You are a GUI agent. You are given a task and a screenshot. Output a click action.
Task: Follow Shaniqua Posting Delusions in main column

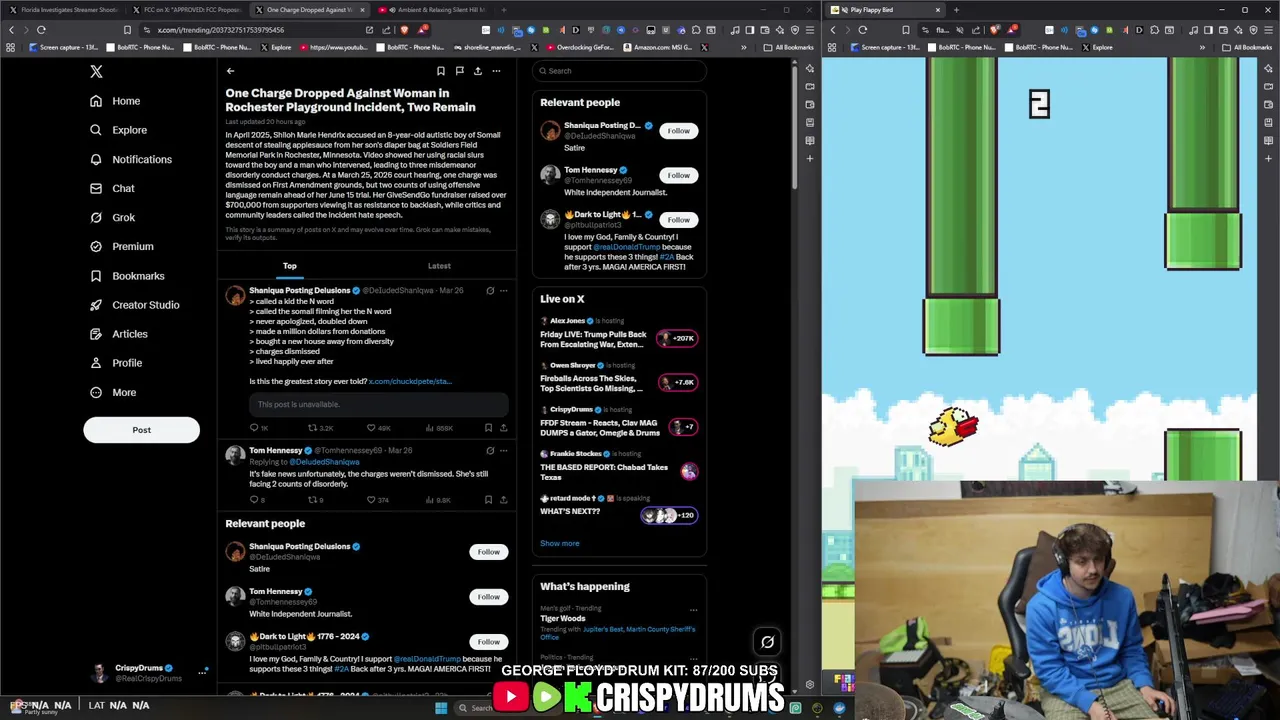[488, 552]
